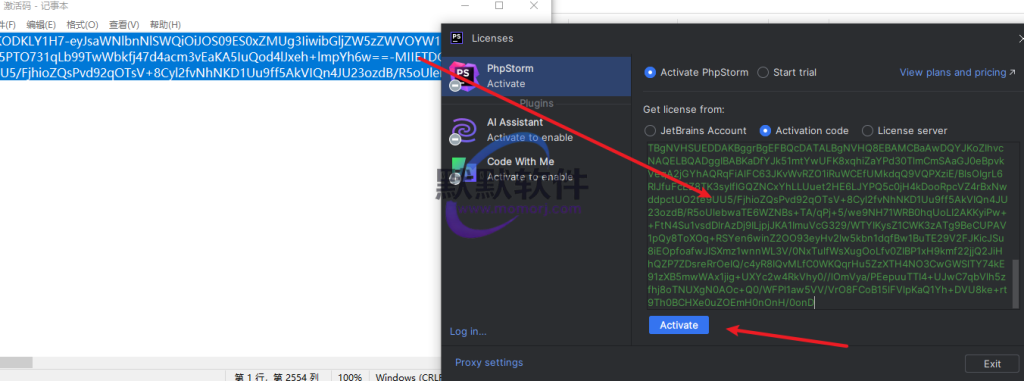Select Code With Me Activate to enable row
Viewport: 1024px width, 381px height.
coord(536,169)
